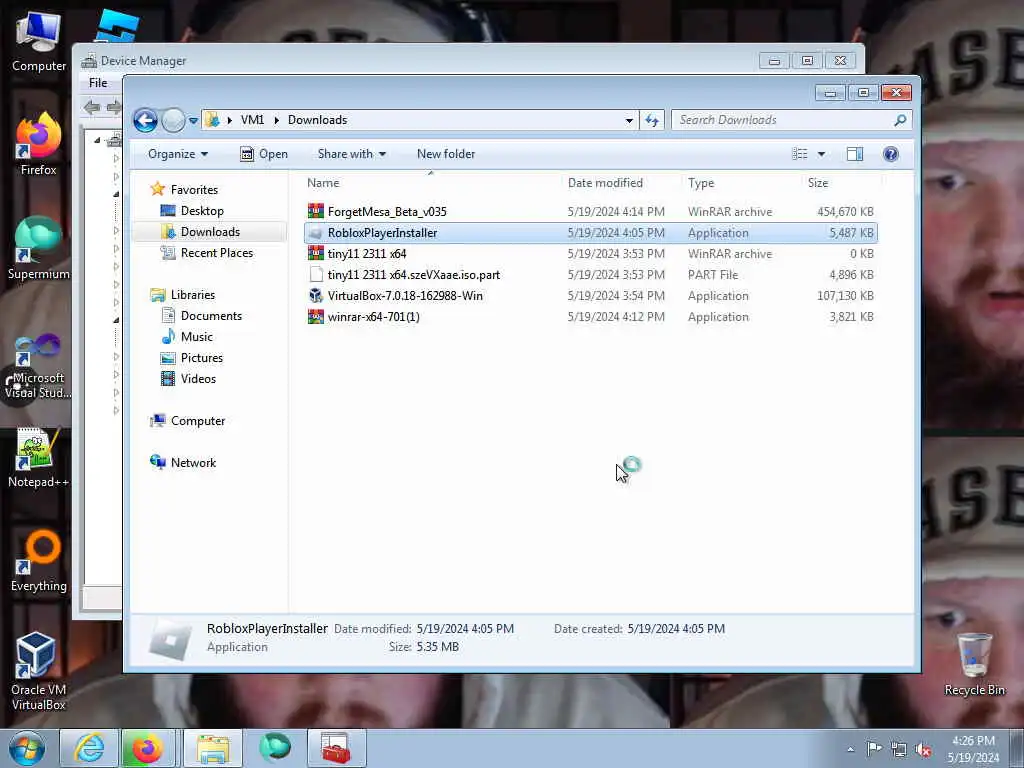Click the network tray icon
Image resolution: width=1024 pixels, height=768 pixels.
[899, 750]
